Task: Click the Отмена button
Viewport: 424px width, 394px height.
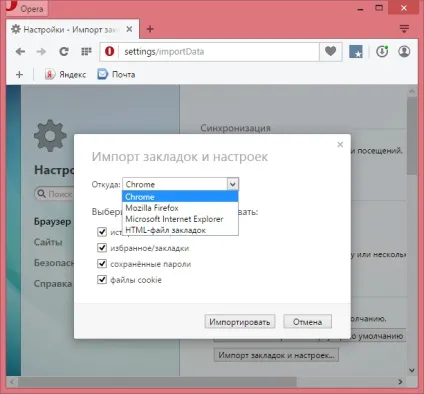Action: 307,322
